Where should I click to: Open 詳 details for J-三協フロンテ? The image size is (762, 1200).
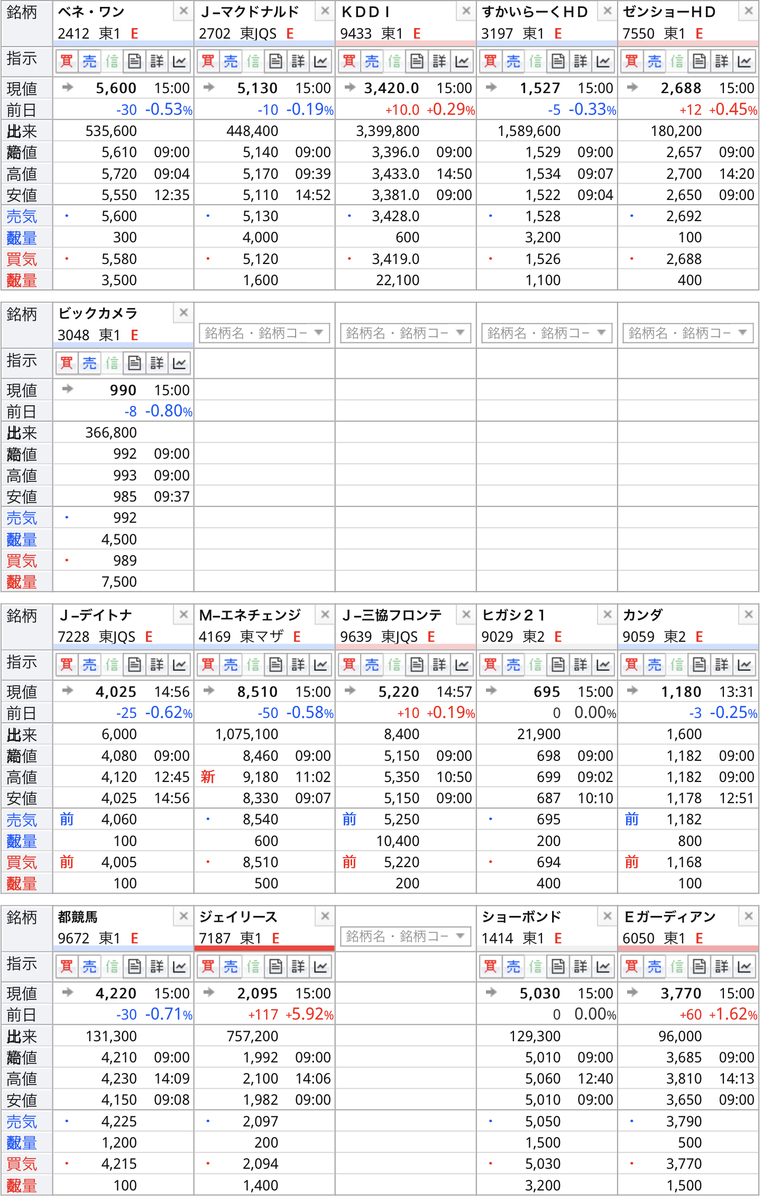point(439,664)
